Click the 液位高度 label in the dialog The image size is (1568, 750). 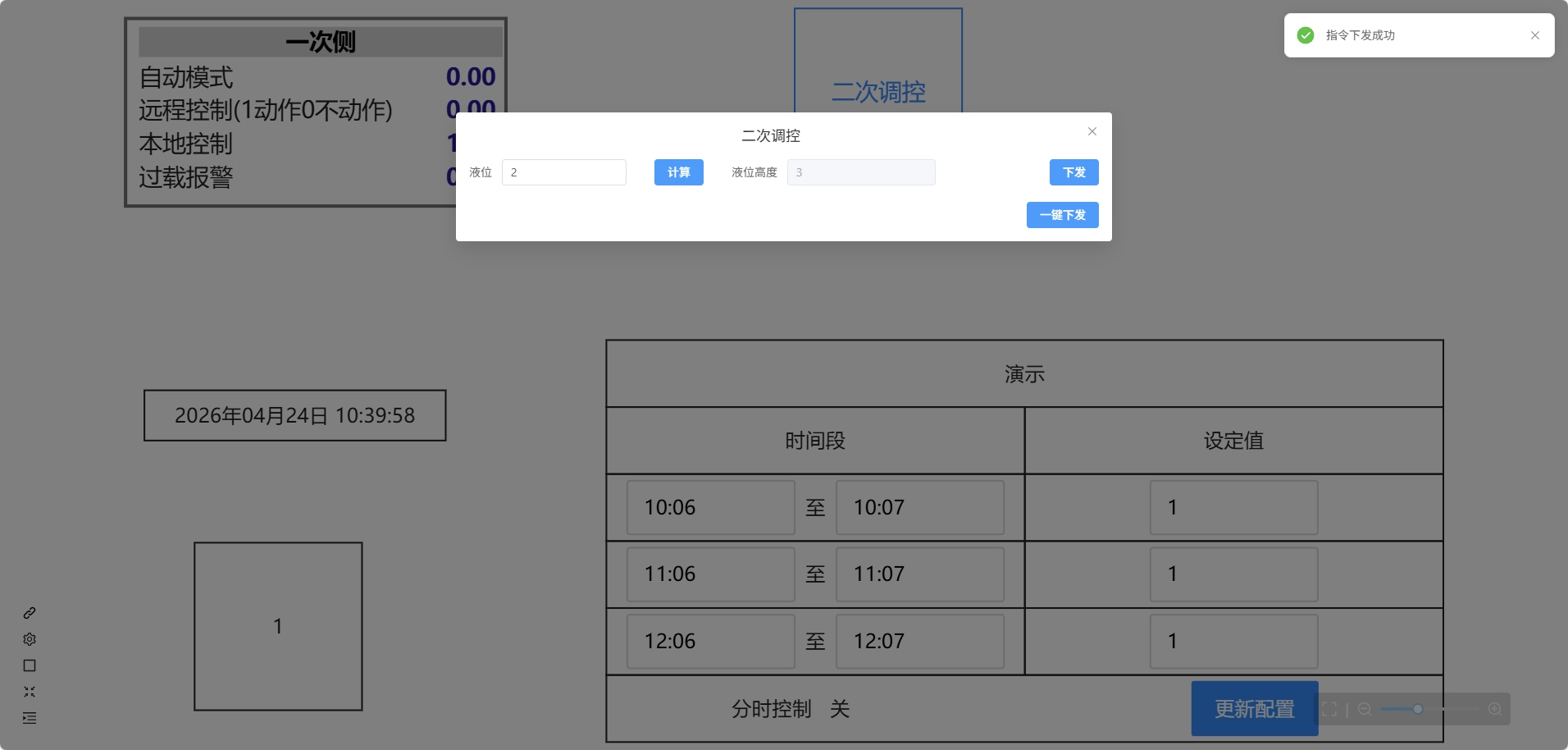click(x=754, y=172)
